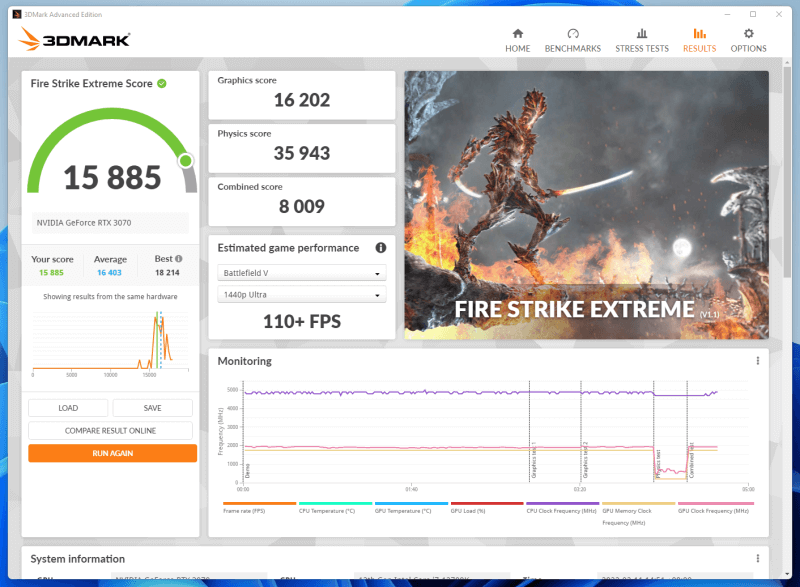The height and width of the screenshot is (587, 800).
Task: Click the Benchmarks gauge icon
Action: coord(573,34)
